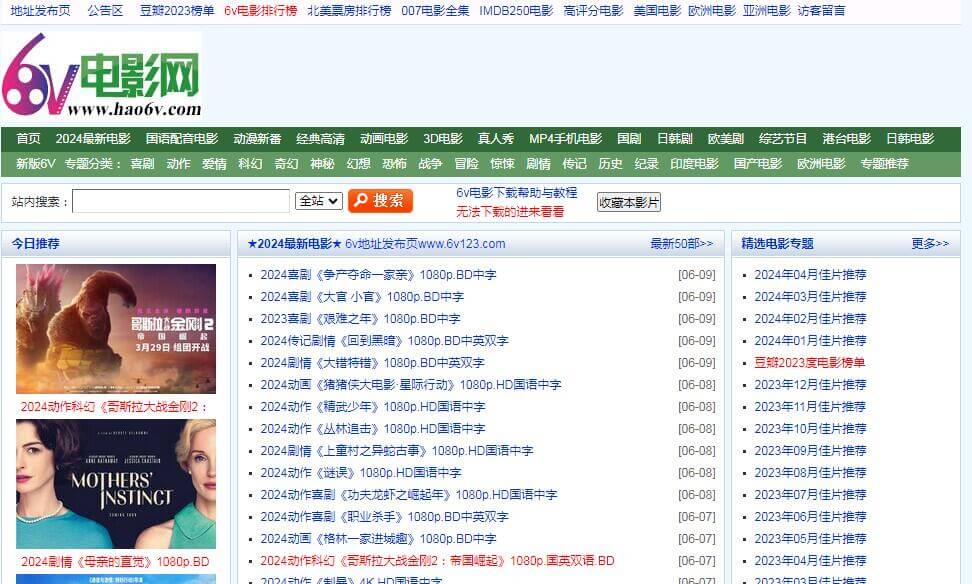Open 2024动画《猪猪侠大电影·星际行动》 link
Image resolution: width=972 pixels, height=584 pixels.
coord(410,385)
